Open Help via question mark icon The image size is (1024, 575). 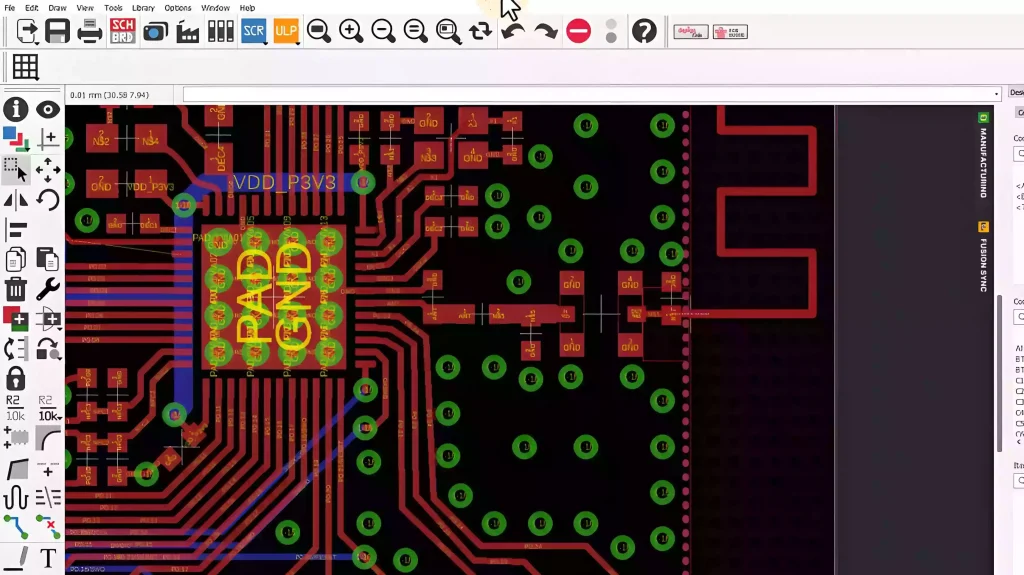click(644, 31)
